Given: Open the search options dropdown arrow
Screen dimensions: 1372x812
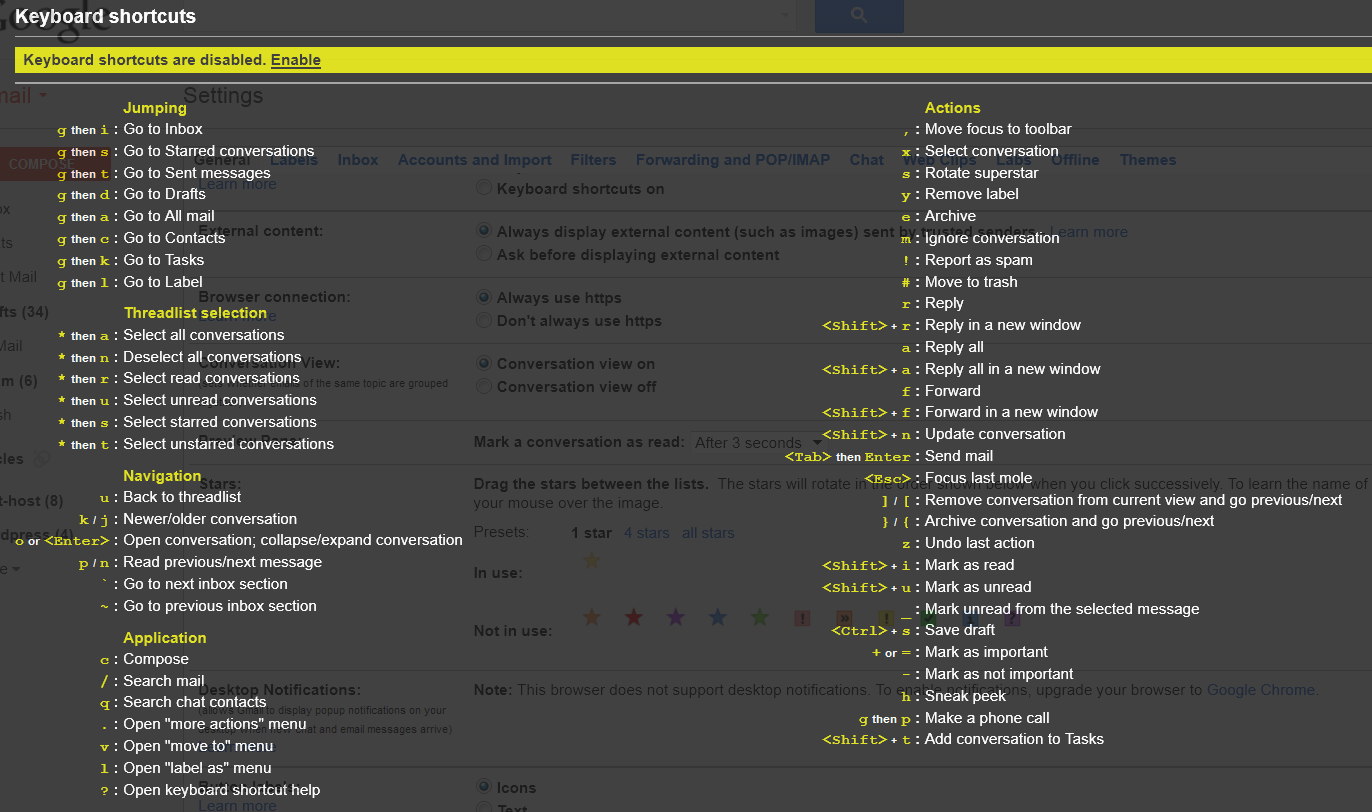Looking at the screenshot, I should point(783,15).
